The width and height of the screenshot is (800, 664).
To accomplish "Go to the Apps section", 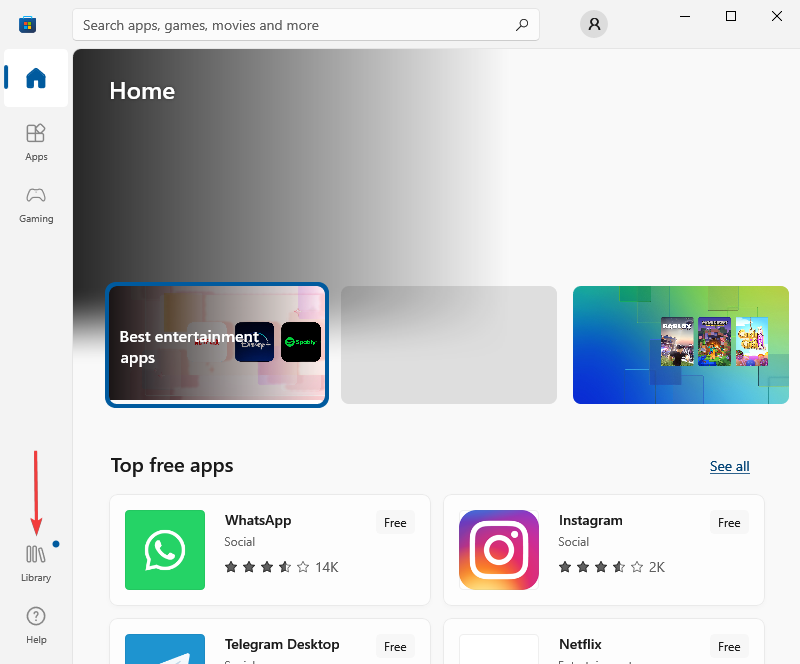I will tap(36, 142).
